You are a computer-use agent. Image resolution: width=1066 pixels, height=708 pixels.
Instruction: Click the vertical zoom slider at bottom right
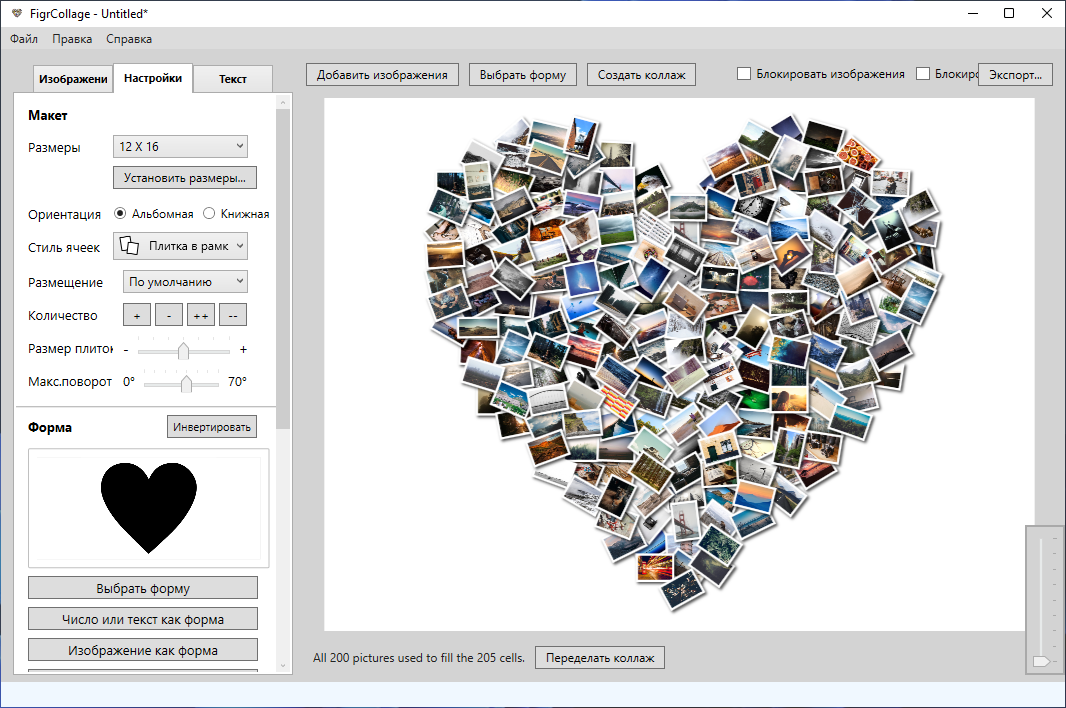click(1041, 600)
